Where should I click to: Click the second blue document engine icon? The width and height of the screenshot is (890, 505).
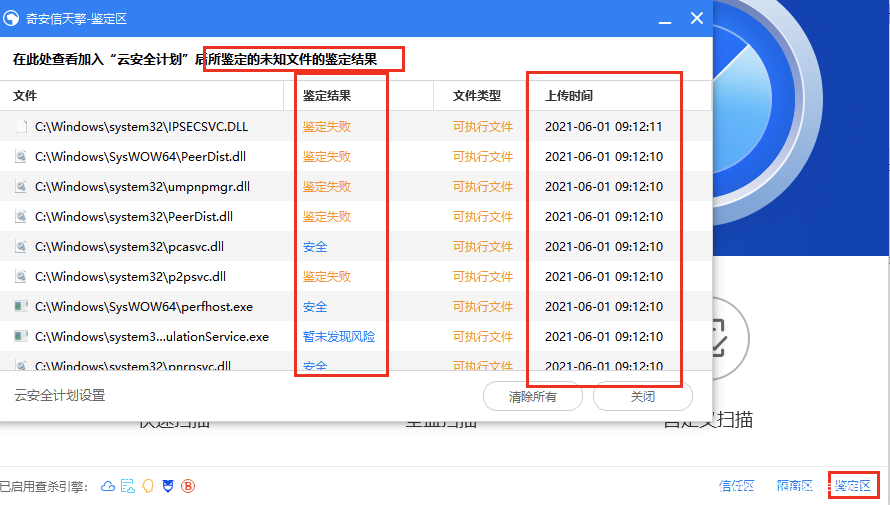coord(128,486)
